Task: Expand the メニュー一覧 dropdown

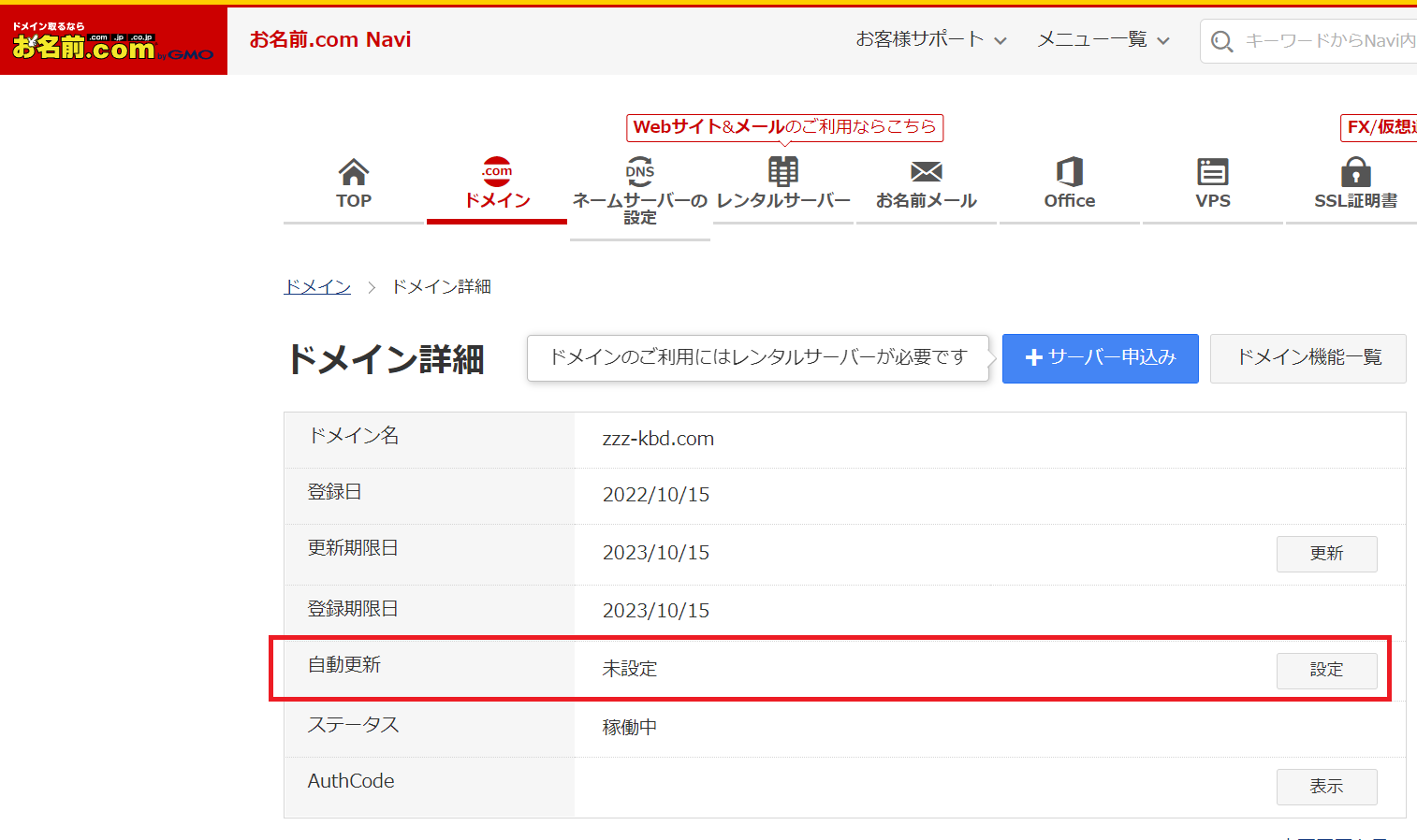Action: point(1103,39)
